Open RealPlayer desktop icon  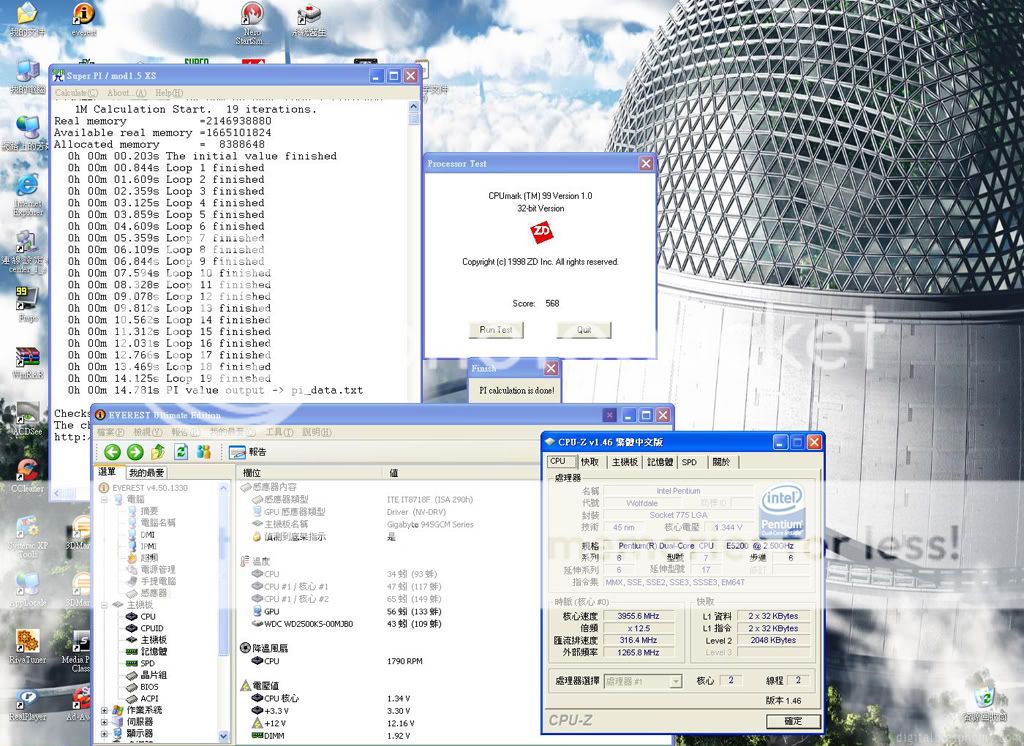27,704
